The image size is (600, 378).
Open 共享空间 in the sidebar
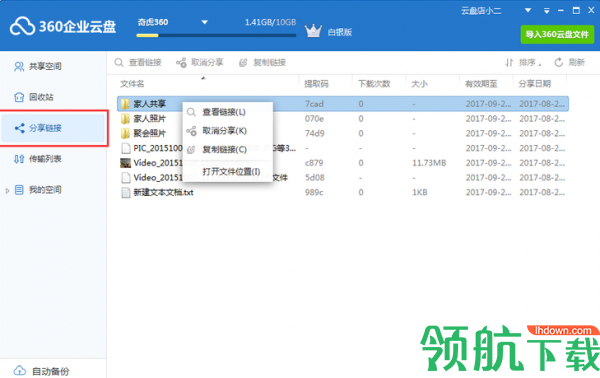click(x=45, y=67)
